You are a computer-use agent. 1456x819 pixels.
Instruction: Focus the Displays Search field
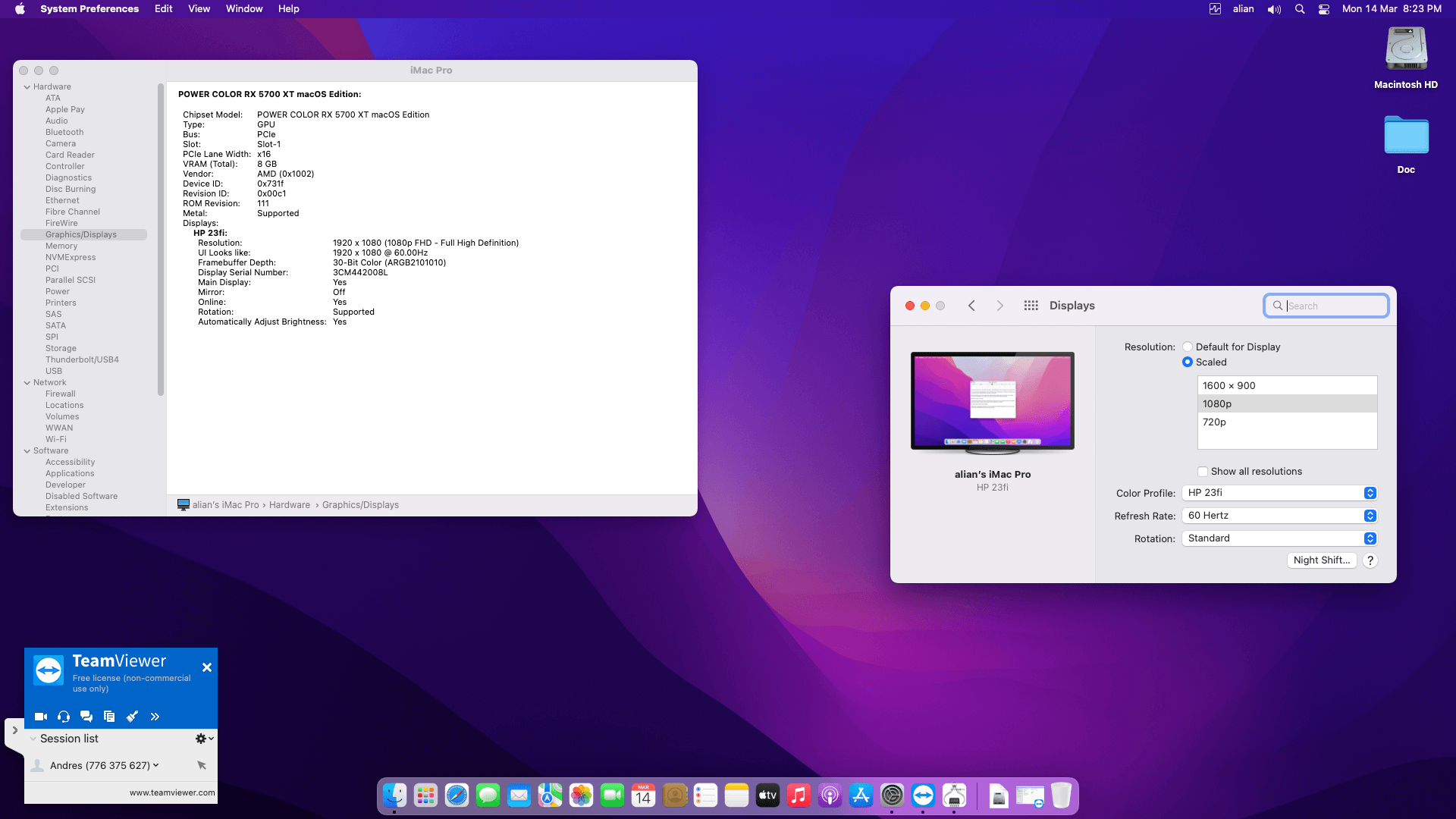pyautogui.click(x=1326, y=306)
